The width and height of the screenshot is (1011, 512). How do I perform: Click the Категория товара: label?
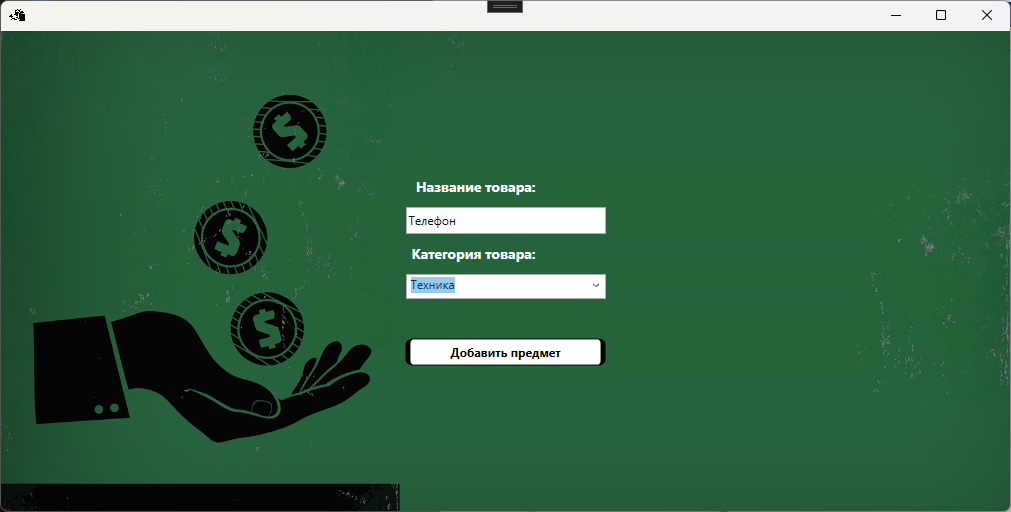click(x=473, y=255)
